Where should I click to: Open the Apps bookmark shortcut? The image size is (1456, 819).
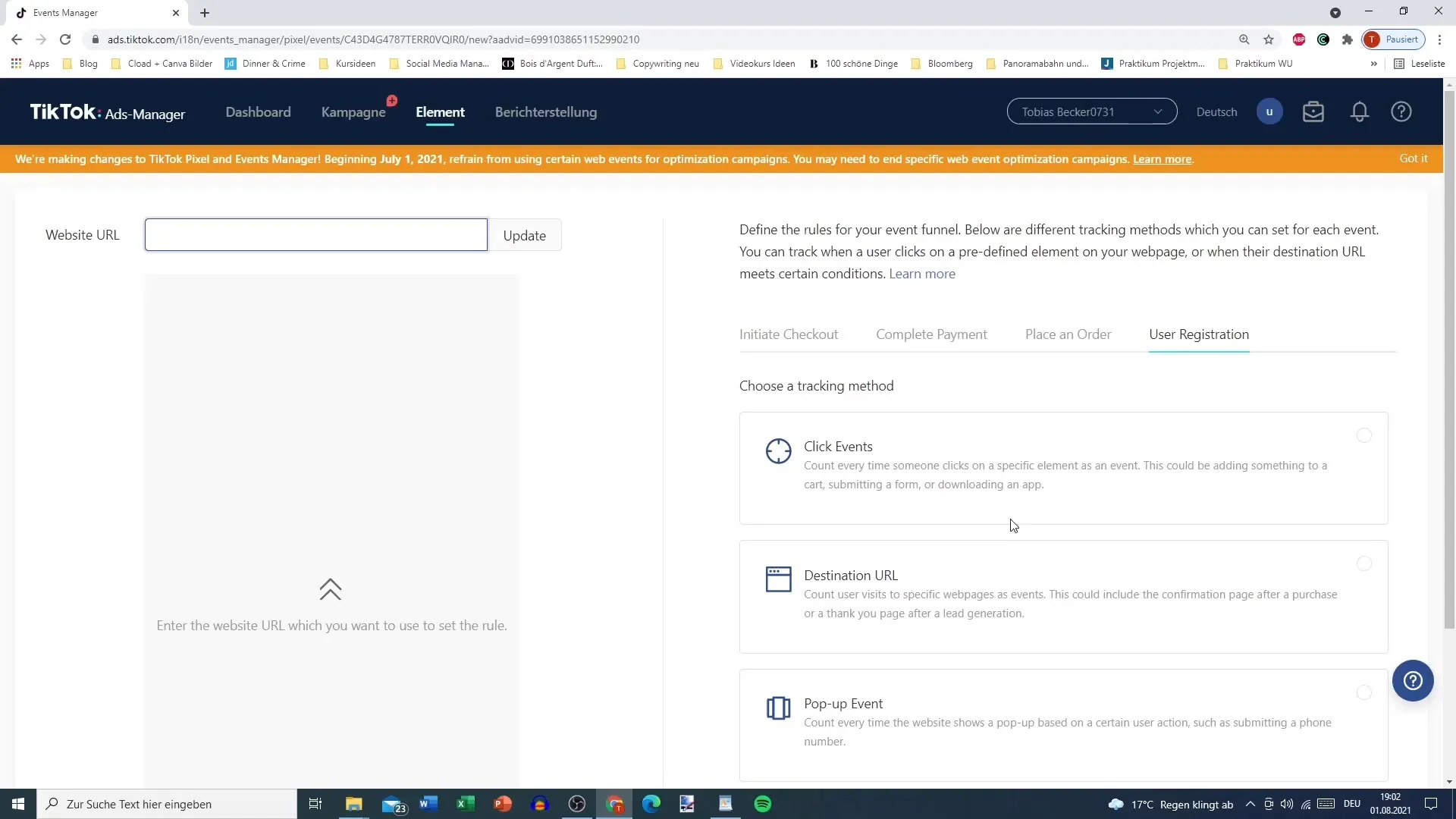[30, 64]
